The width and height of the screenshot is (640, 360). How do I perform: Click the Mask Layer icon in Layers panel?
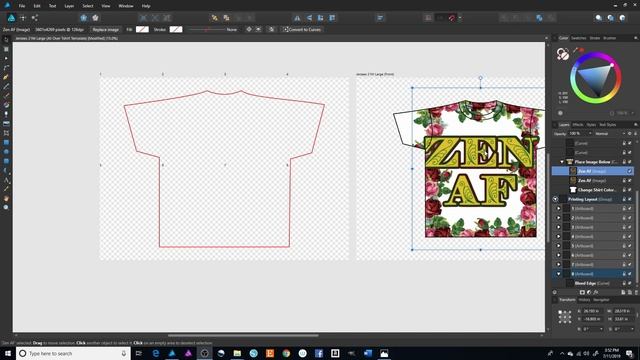click(x=582, y=292)
